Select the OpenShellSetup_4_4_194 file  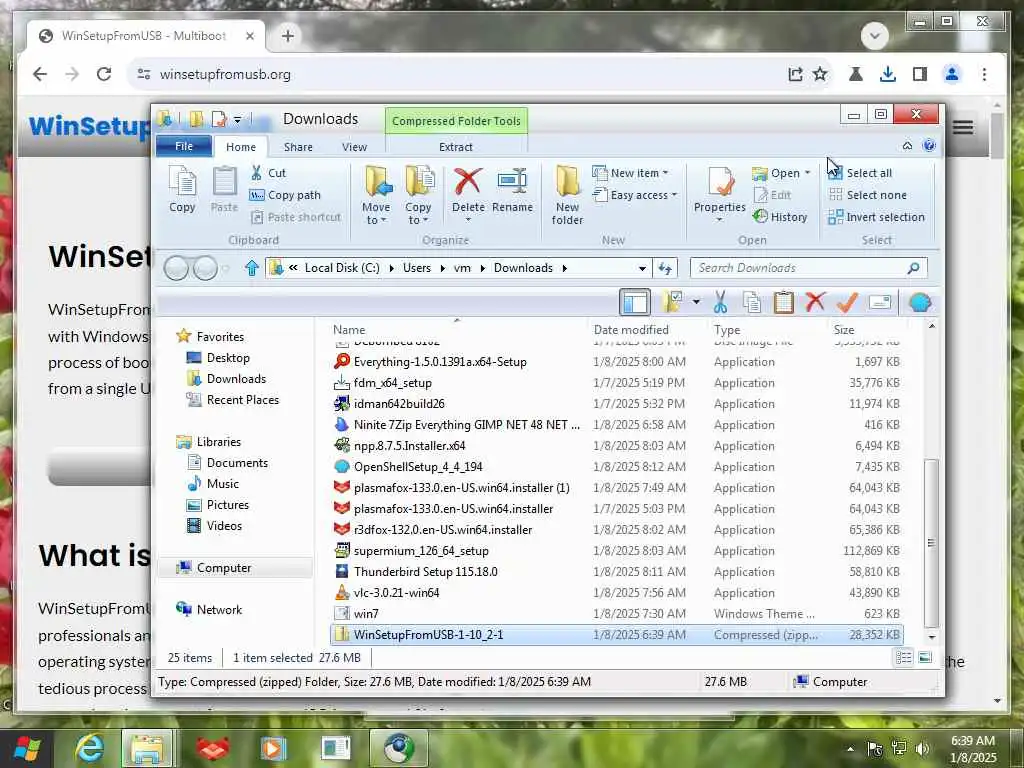[418, 467]
